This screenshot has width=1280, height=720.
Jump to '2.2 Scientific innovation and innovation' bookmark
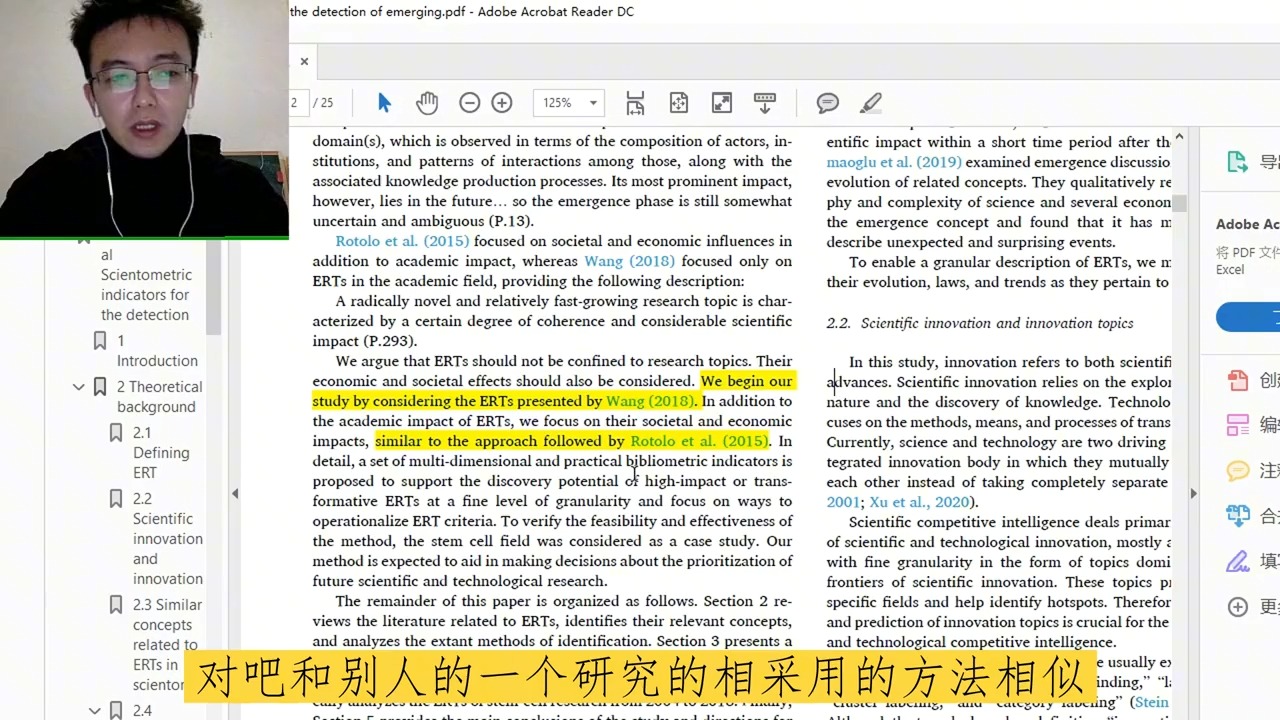tap(168, 539)
